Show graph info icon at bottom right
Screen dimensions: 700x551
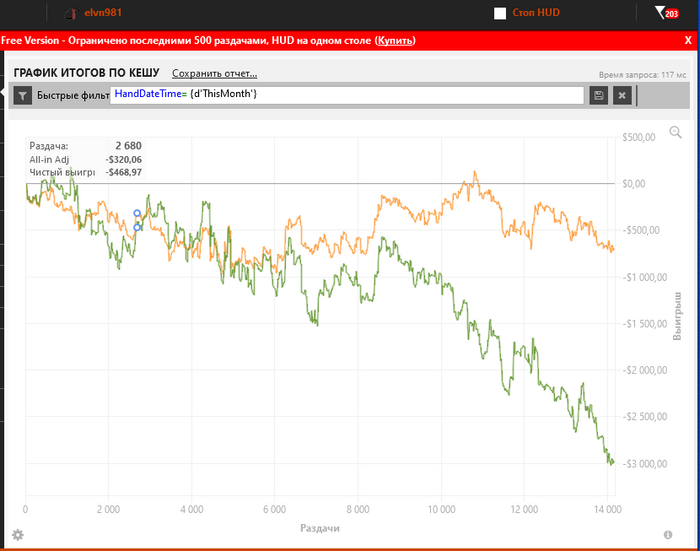[x=668, y=534]
